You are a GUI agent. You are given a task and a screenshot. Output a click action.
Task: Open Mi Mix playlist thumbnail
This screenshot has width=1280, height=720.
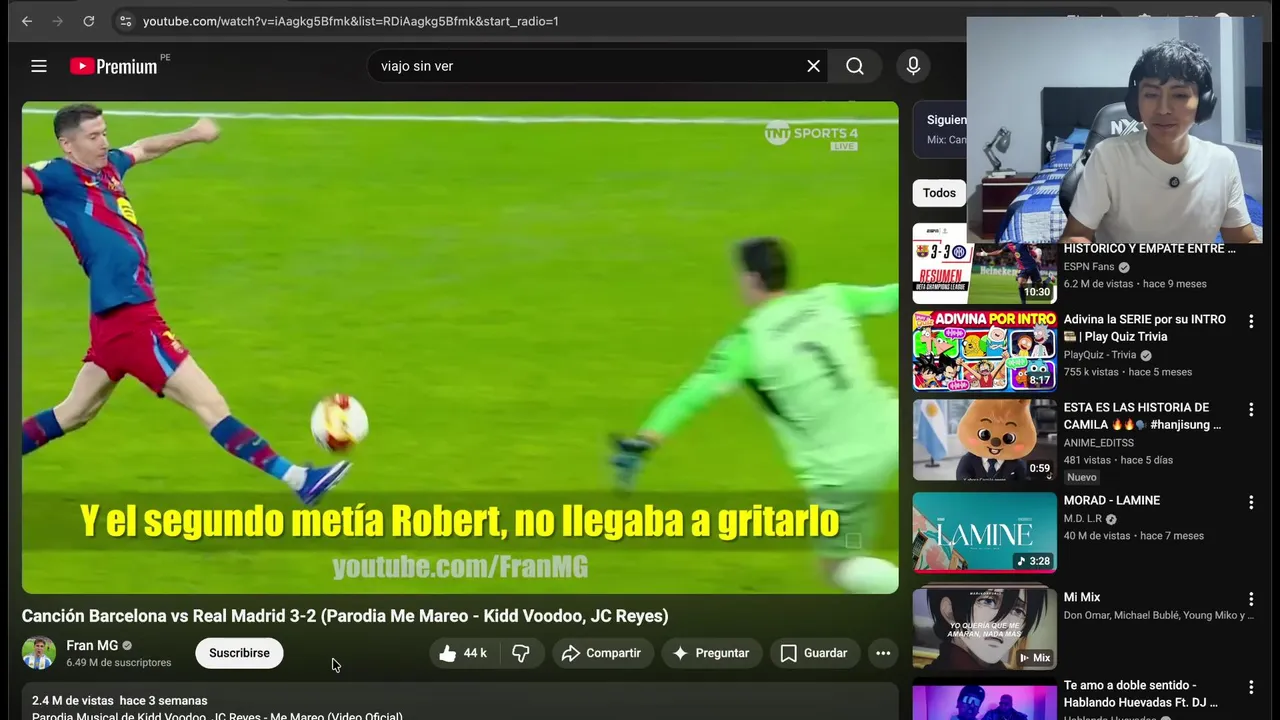coord(984,629)
